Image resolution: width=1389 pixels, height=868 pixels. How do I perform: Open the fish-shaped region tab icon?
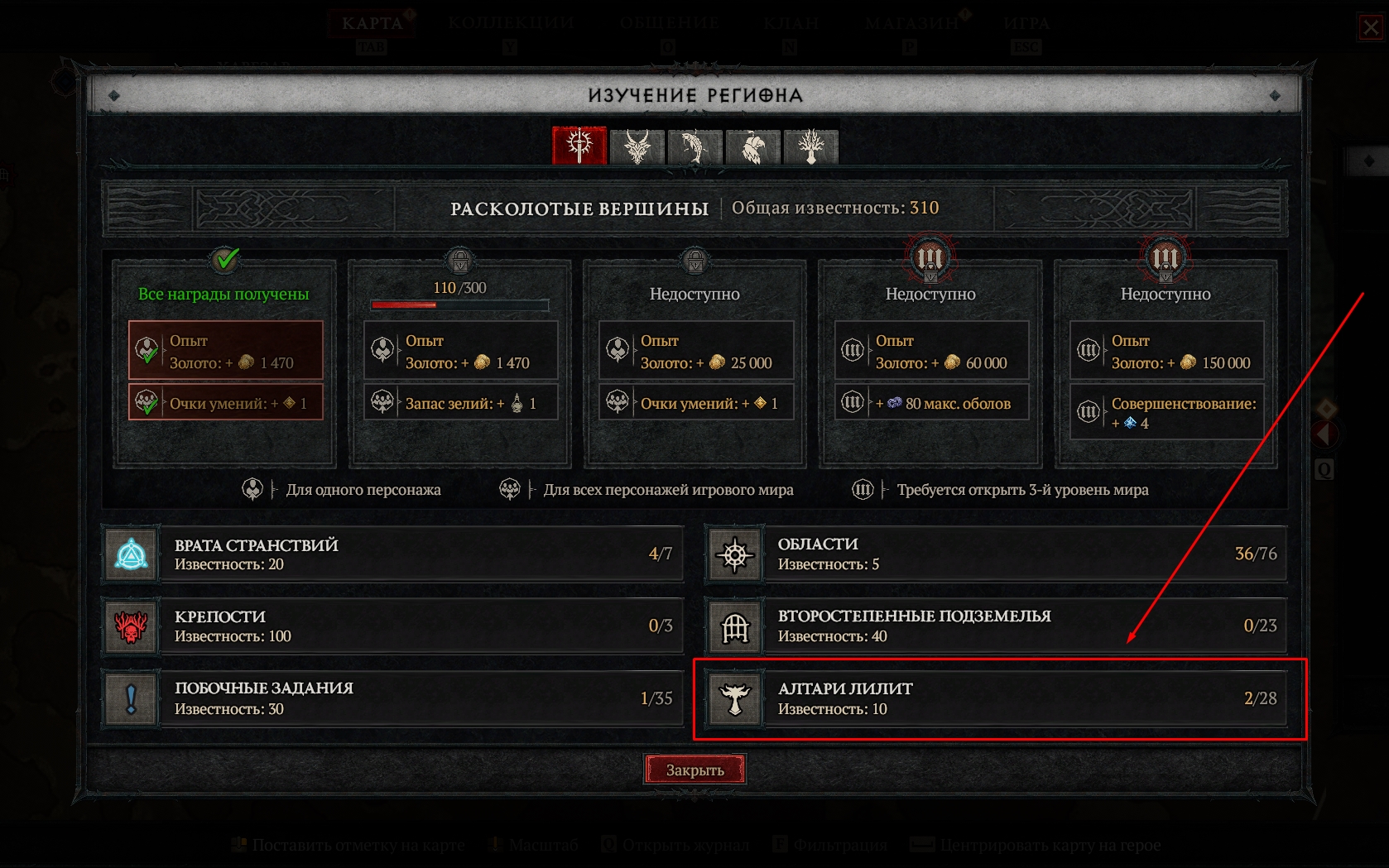coord(695,146)
